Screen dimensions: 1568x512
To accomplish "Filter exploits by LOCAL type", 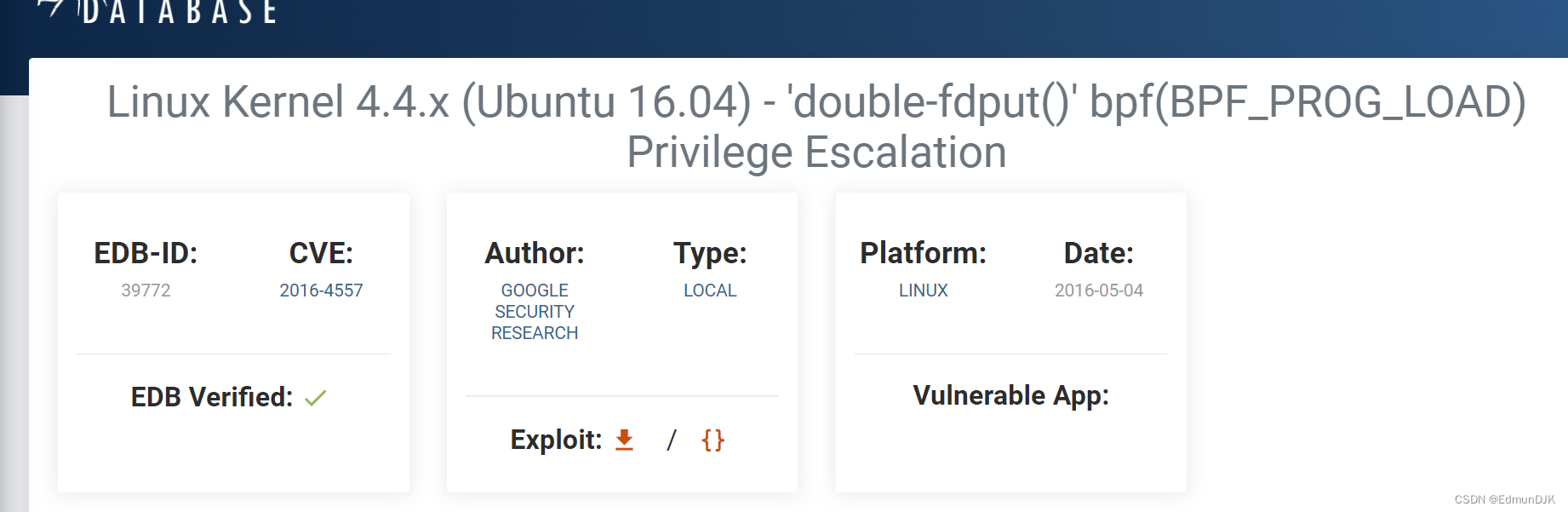I will point(710,291).
